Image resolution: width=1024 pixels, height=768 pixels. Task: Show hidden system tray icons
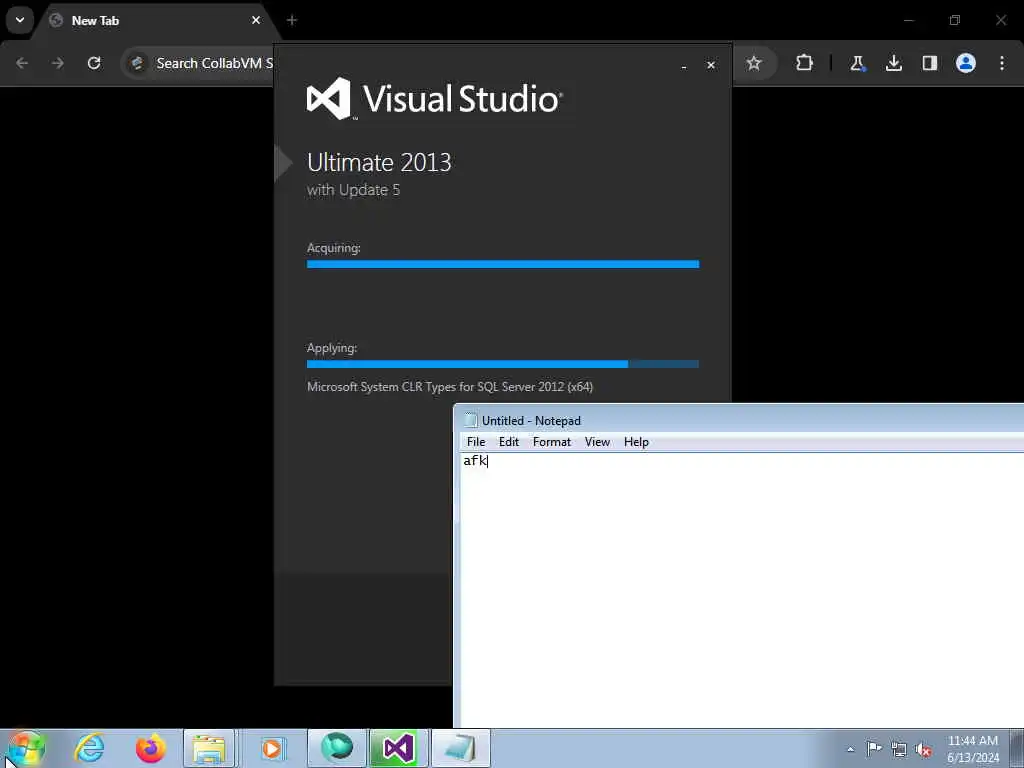(850, 749)
